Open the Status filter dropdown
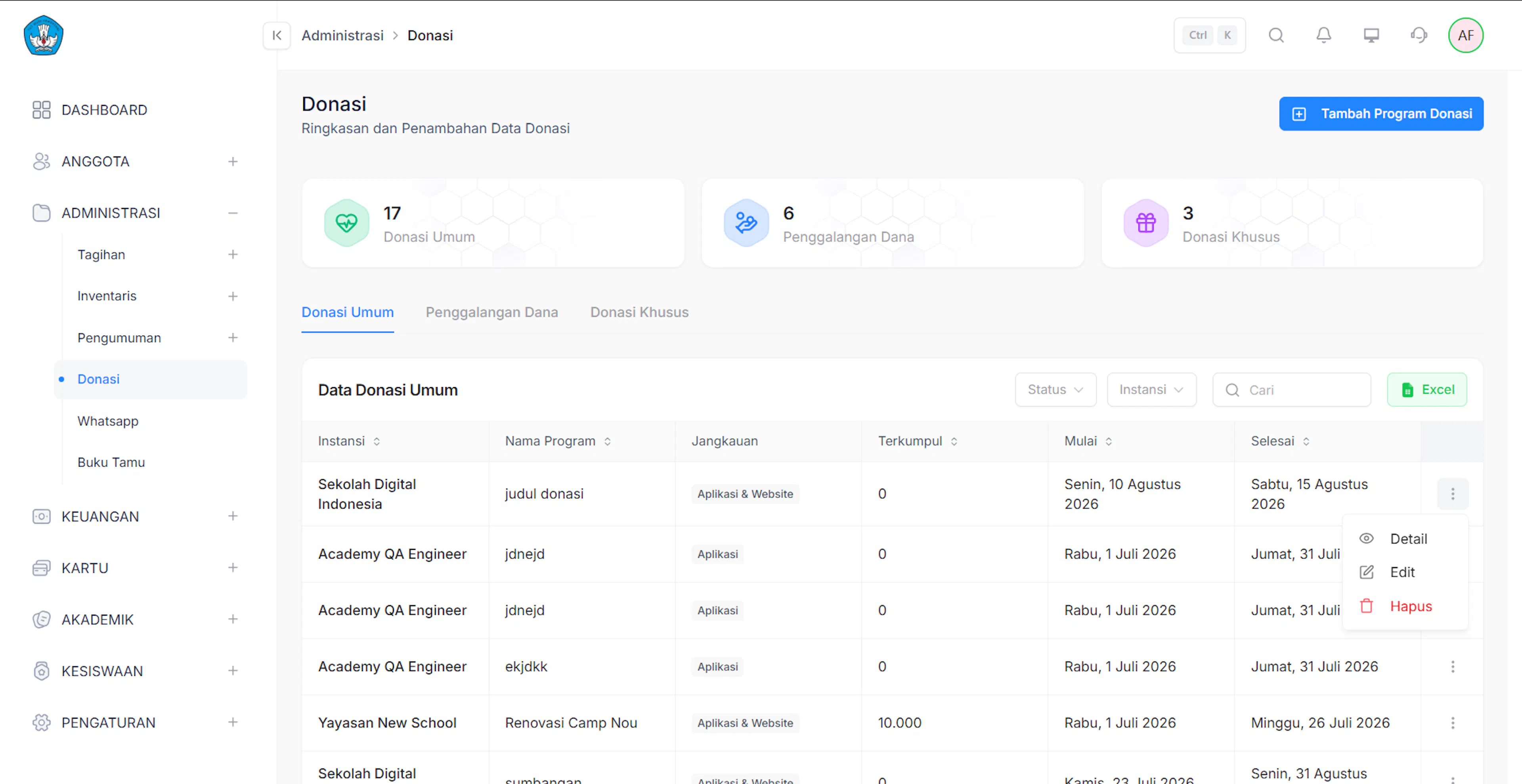This screenshot has height=784, width=1522. 1055,390
